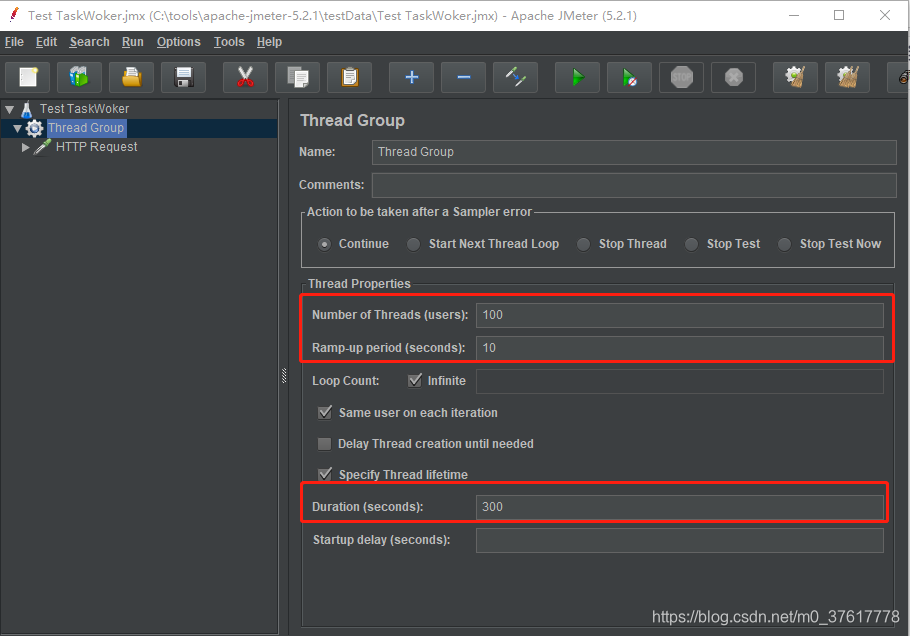The image size is (910, 636).
Task: Start the test with green play icon
Action: tap(577, 77)
